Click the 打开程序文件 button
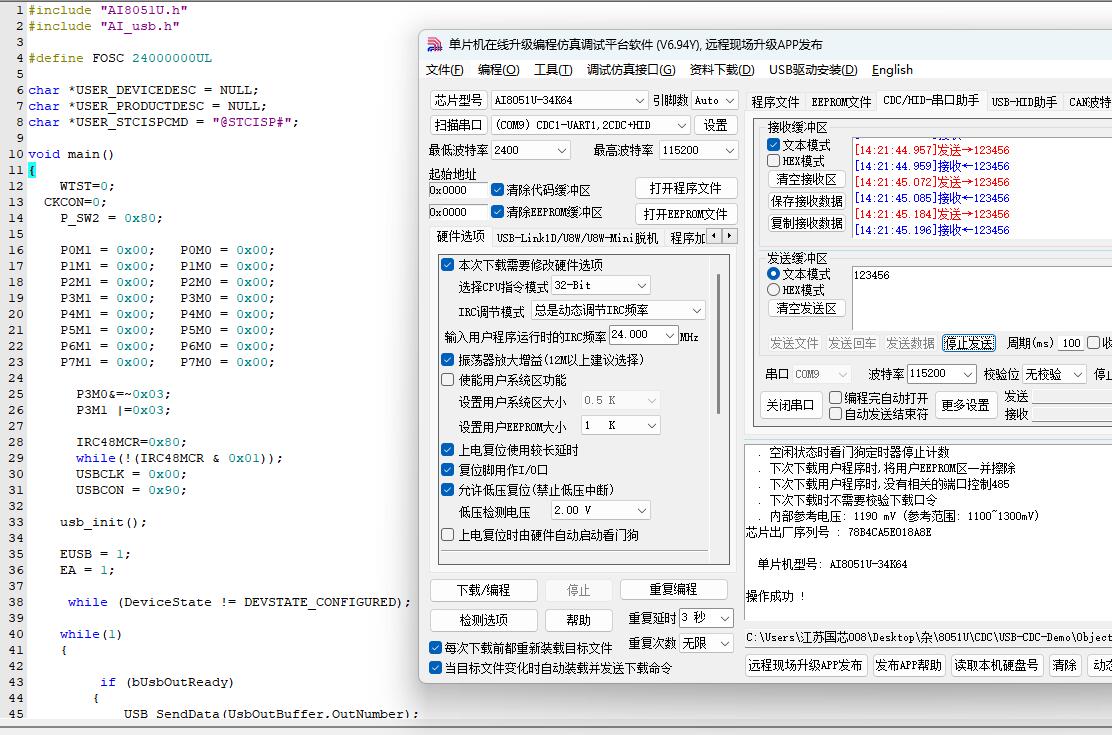This screenshot has width=1112, height=735. coord(686,188)
